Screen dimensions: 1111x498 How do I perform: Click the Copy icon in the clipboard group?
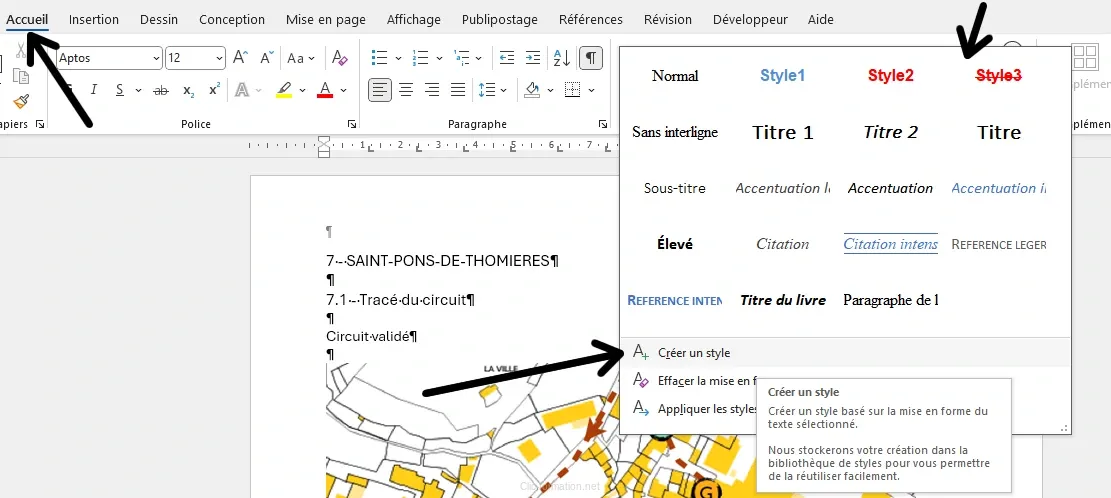tap(21, 77)
